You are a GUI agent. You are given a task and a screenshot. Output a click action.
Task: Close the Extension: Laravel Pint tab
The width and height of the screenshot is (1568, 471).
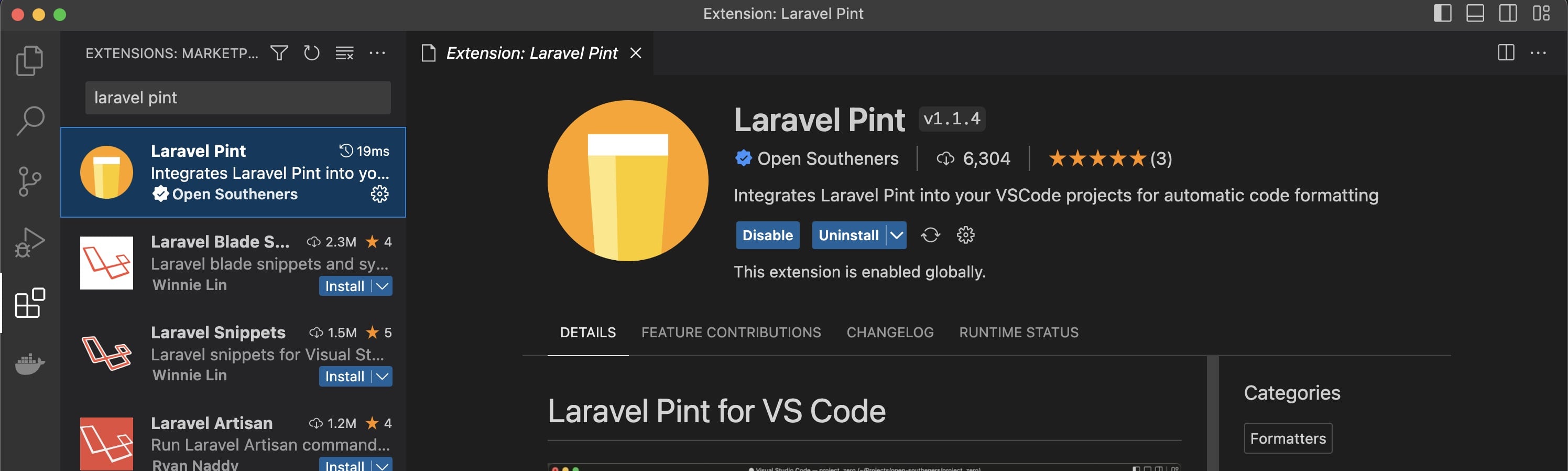click(636, 53)
